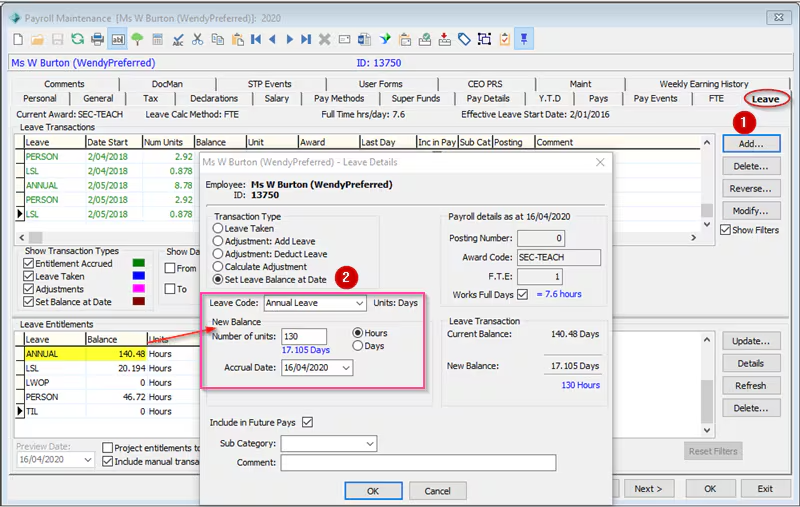Click the blue tag icon in toolbar
800x507 pixels.
click(x=464, y=39)
